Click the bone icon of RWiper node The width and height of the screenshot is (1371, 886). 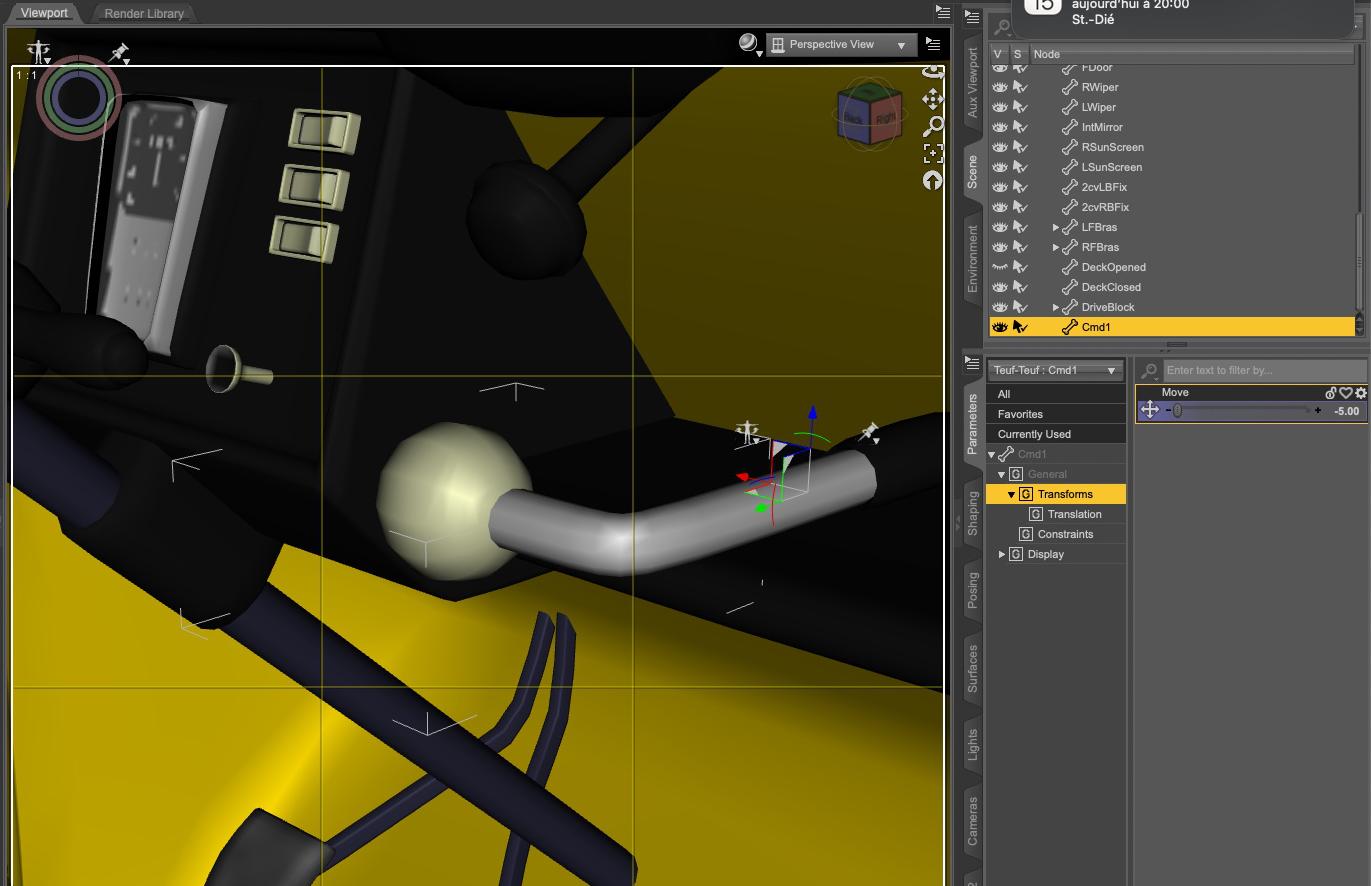[1069, 87]
